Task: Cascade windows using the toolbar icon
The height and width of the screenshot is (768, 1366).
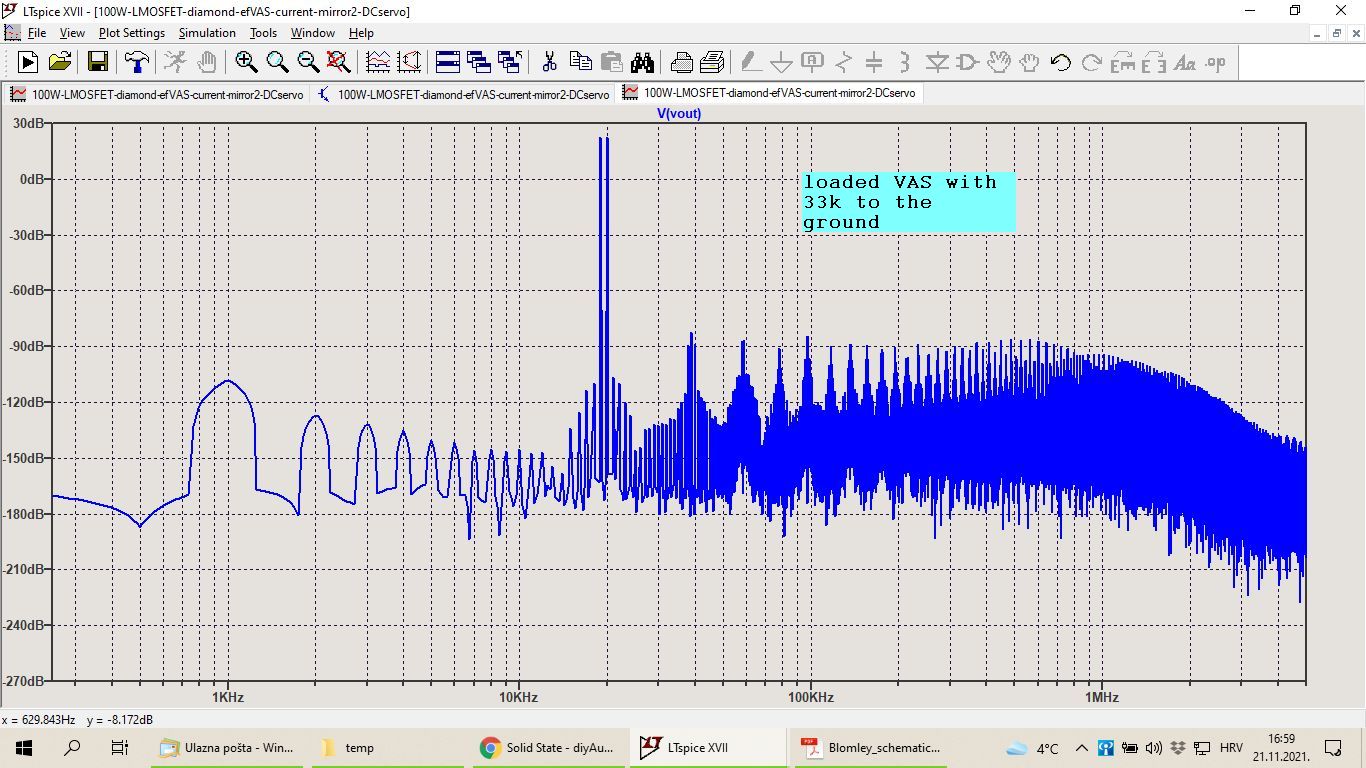Action: tap(479, 62)
